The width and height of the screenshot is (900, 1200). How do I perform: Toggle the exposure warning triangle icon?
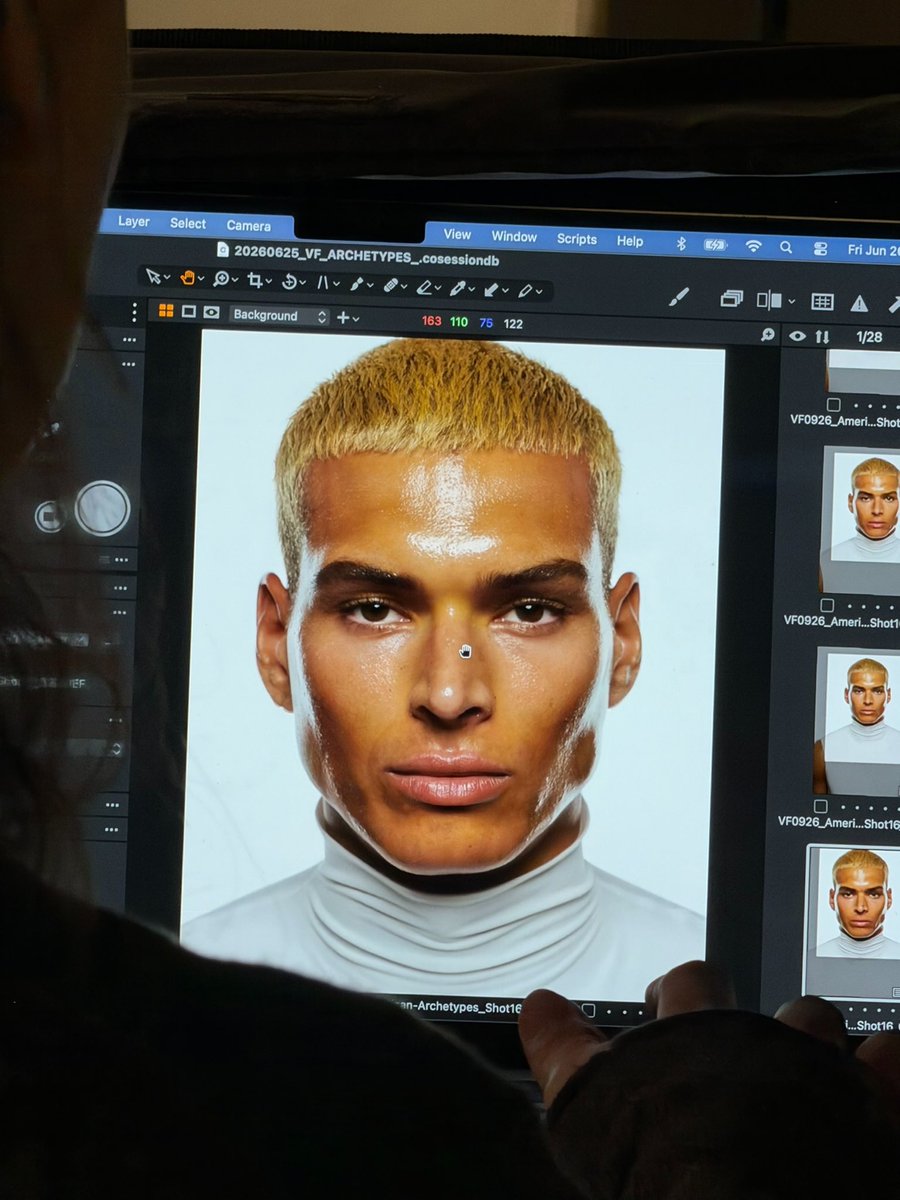click(x=859, y=303)
